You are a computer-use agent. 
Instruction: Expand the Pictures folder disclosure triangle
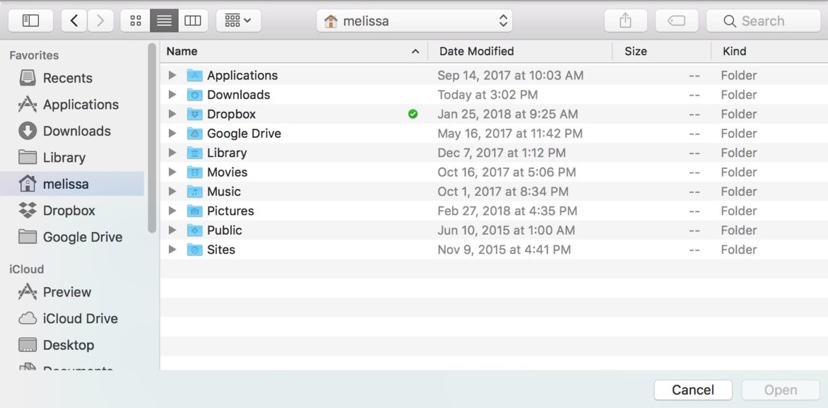pos(172,211)
